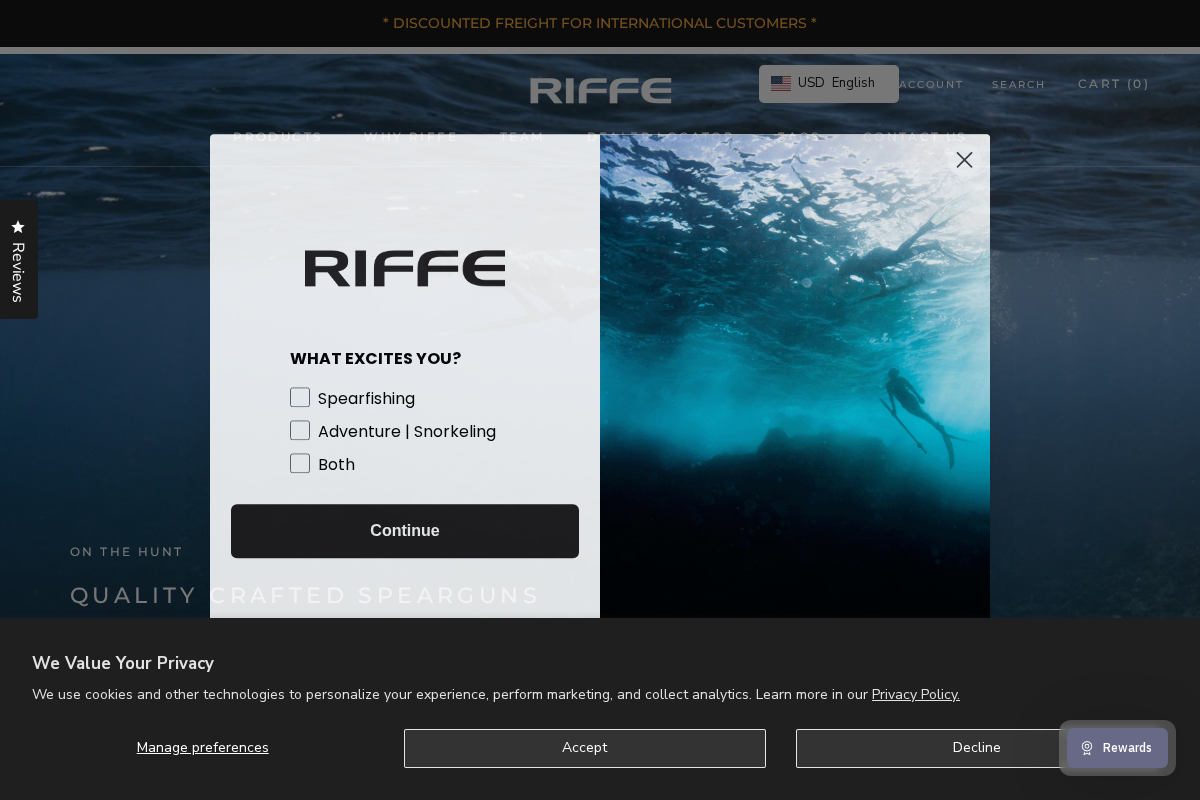1200x800 pixels.
Task: Click the RIFFE logo in the header
Action: 600,90
